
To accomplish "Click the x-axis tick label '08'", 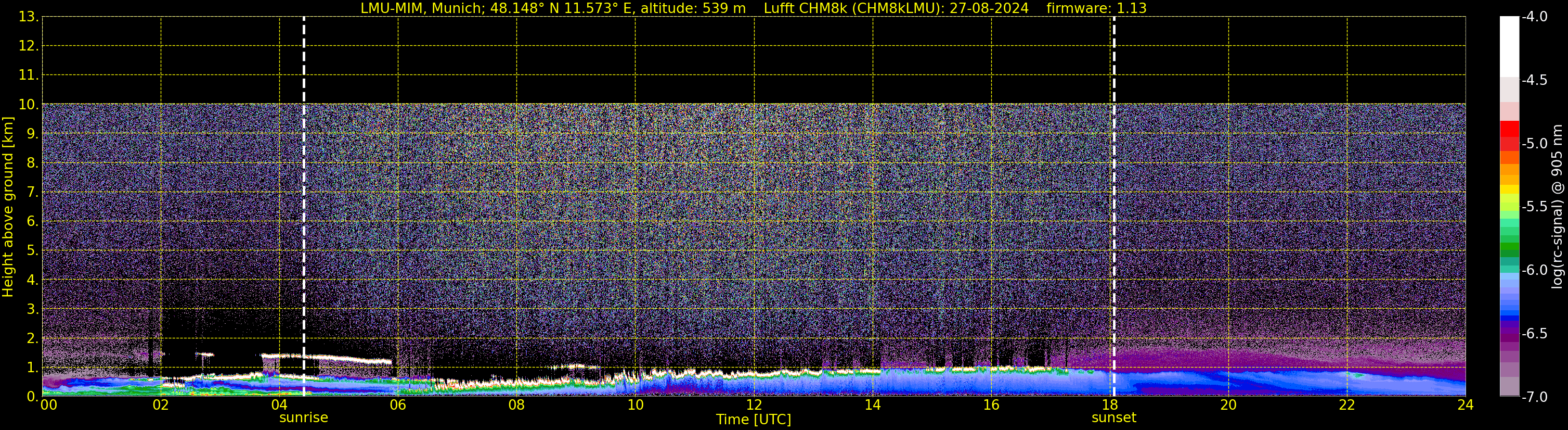I will [517, 405].
